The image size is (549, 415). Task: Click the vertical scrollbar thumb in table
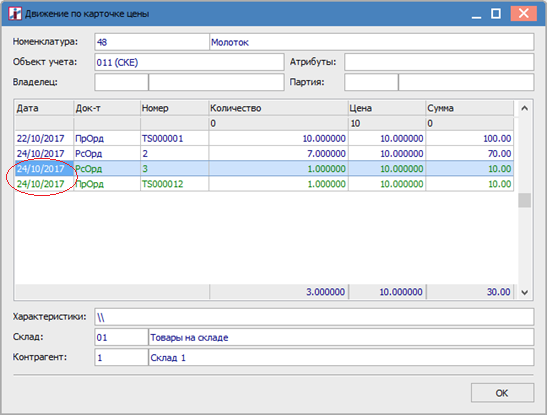pos(524,200)
